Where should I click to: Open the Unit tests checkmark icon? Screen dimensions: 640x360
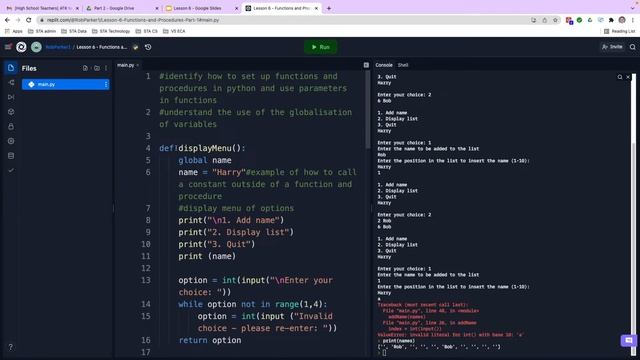point(11,170)
